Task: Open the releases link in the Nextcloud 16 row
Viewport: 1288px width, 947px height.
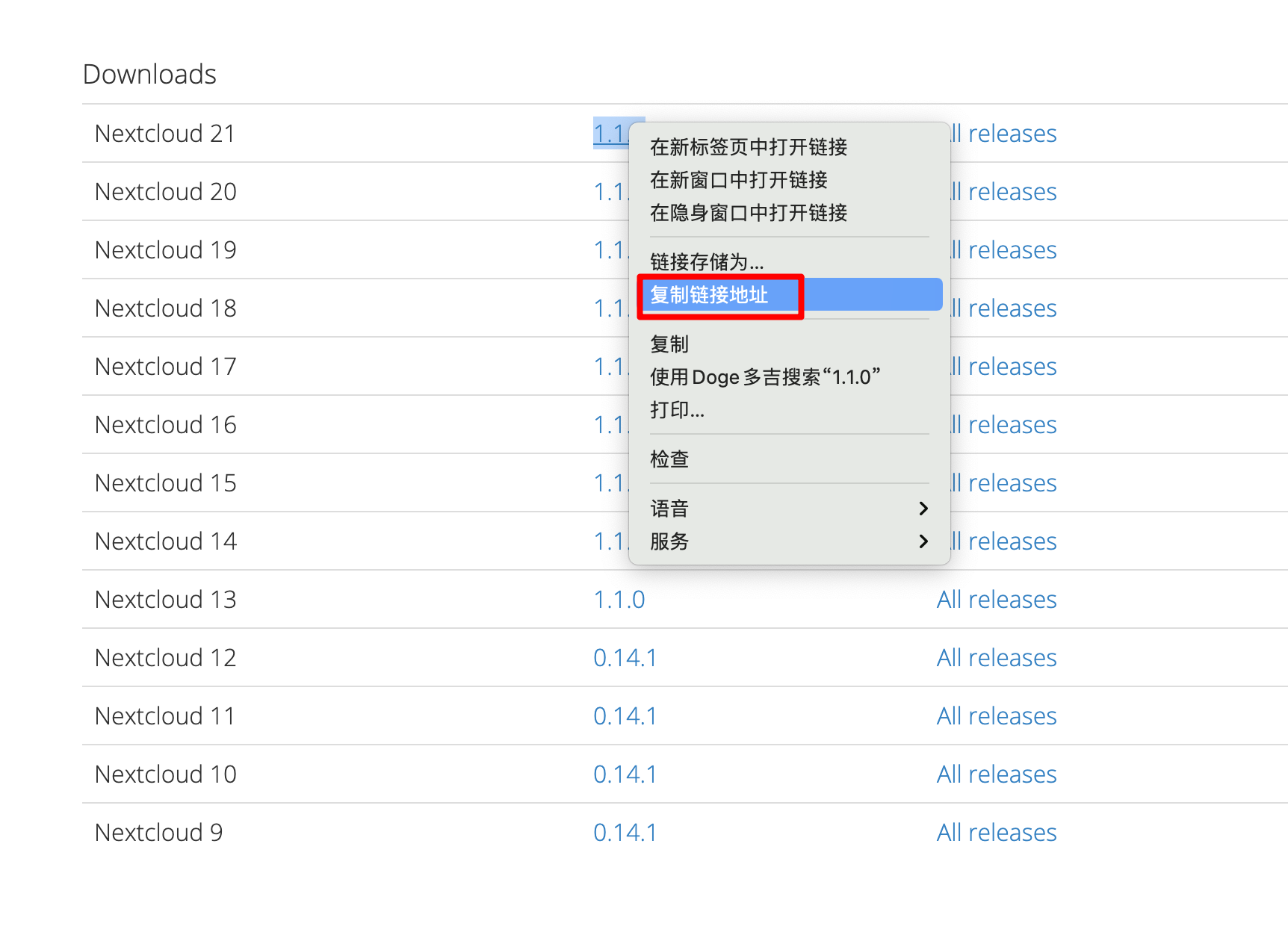Action: [1005, 425]
